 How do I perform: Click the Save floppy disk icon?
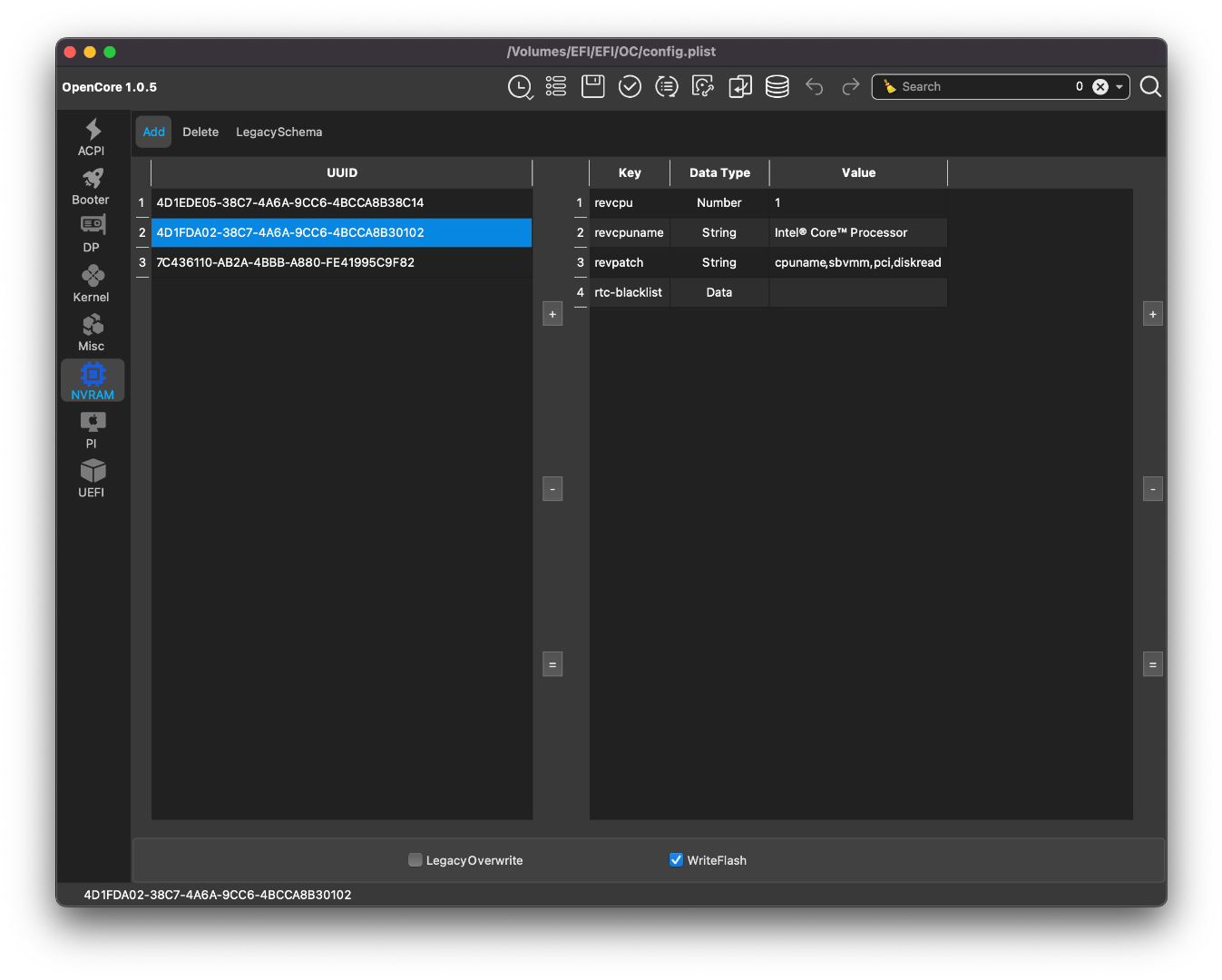click(x=592, y=86)
